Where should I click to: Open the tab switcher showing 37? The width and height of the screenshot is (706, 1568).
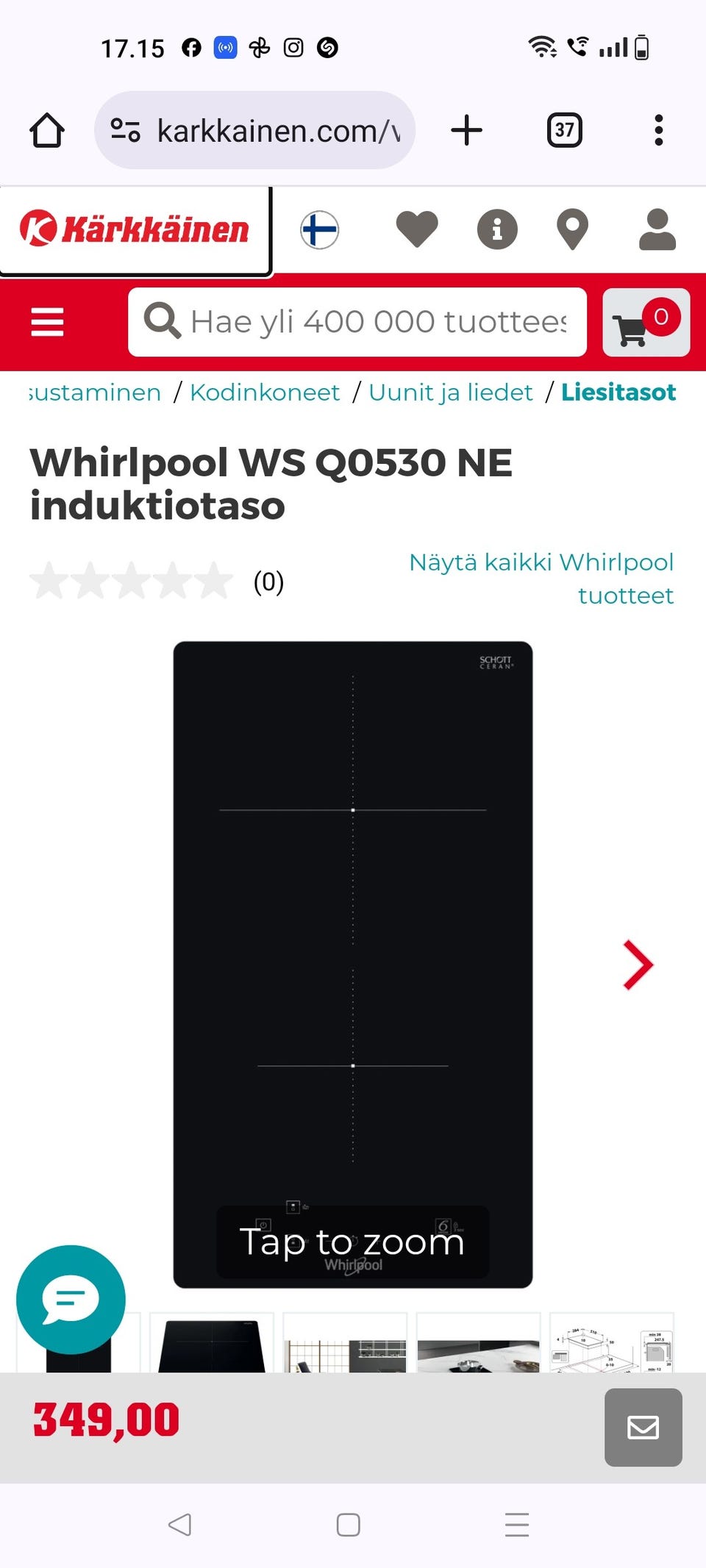point(564,130)
